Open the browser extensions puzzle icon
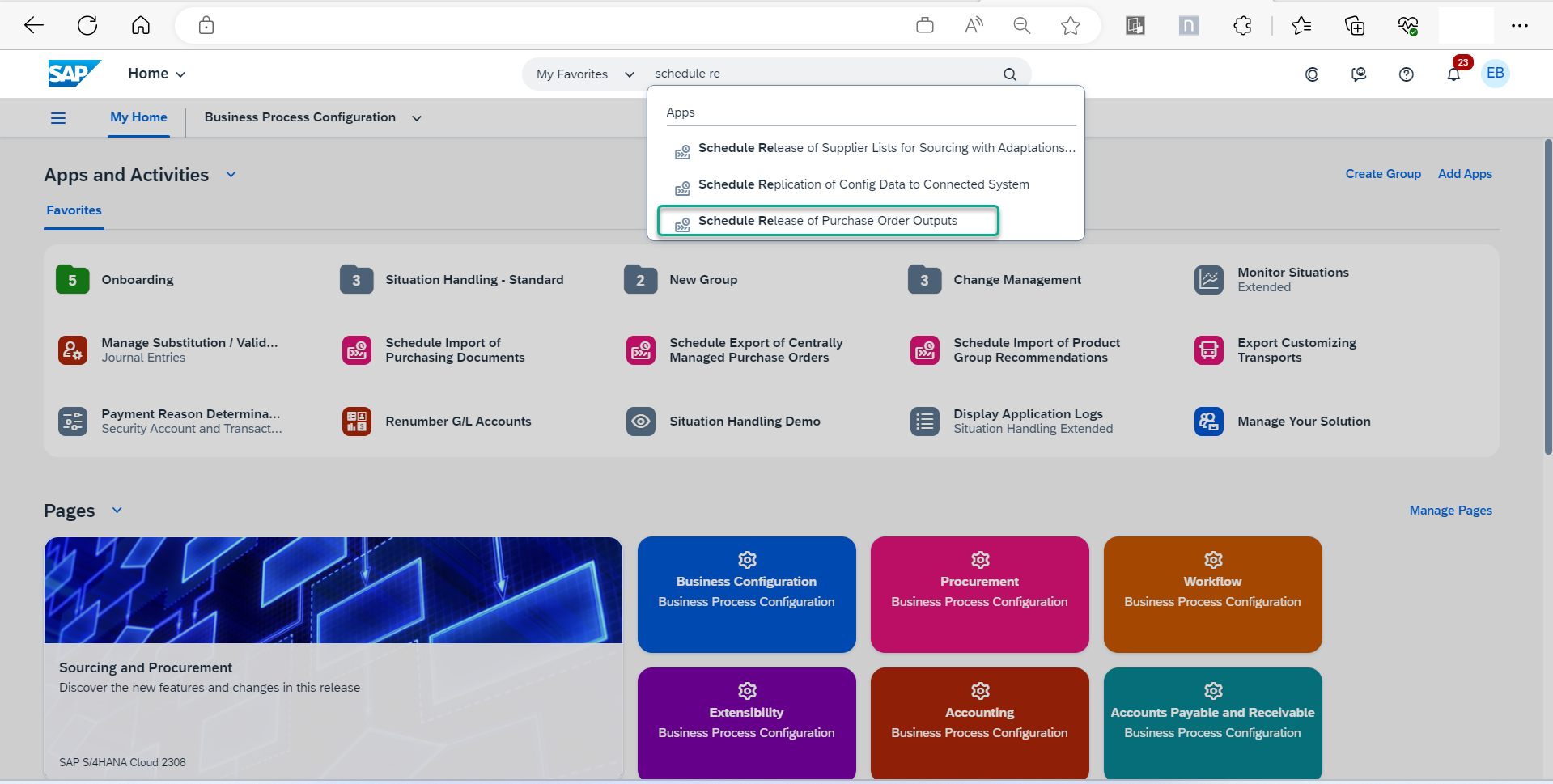Viewport: 1553px width, 784px height. [1243, 26]
